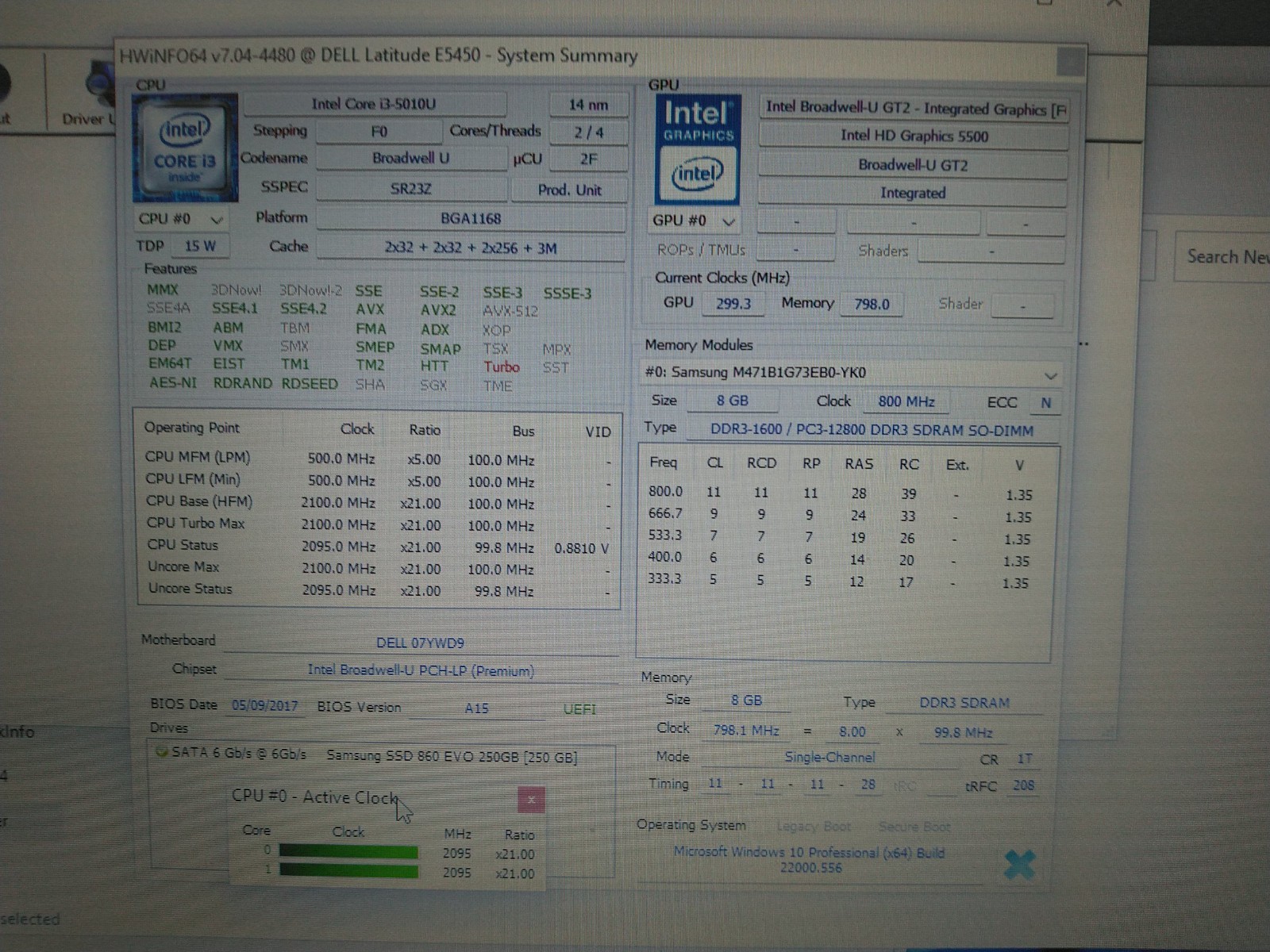Screen dimensions: 1270x952
Task: Click the SATA drive status icon
Action: [x=161, y=752]
